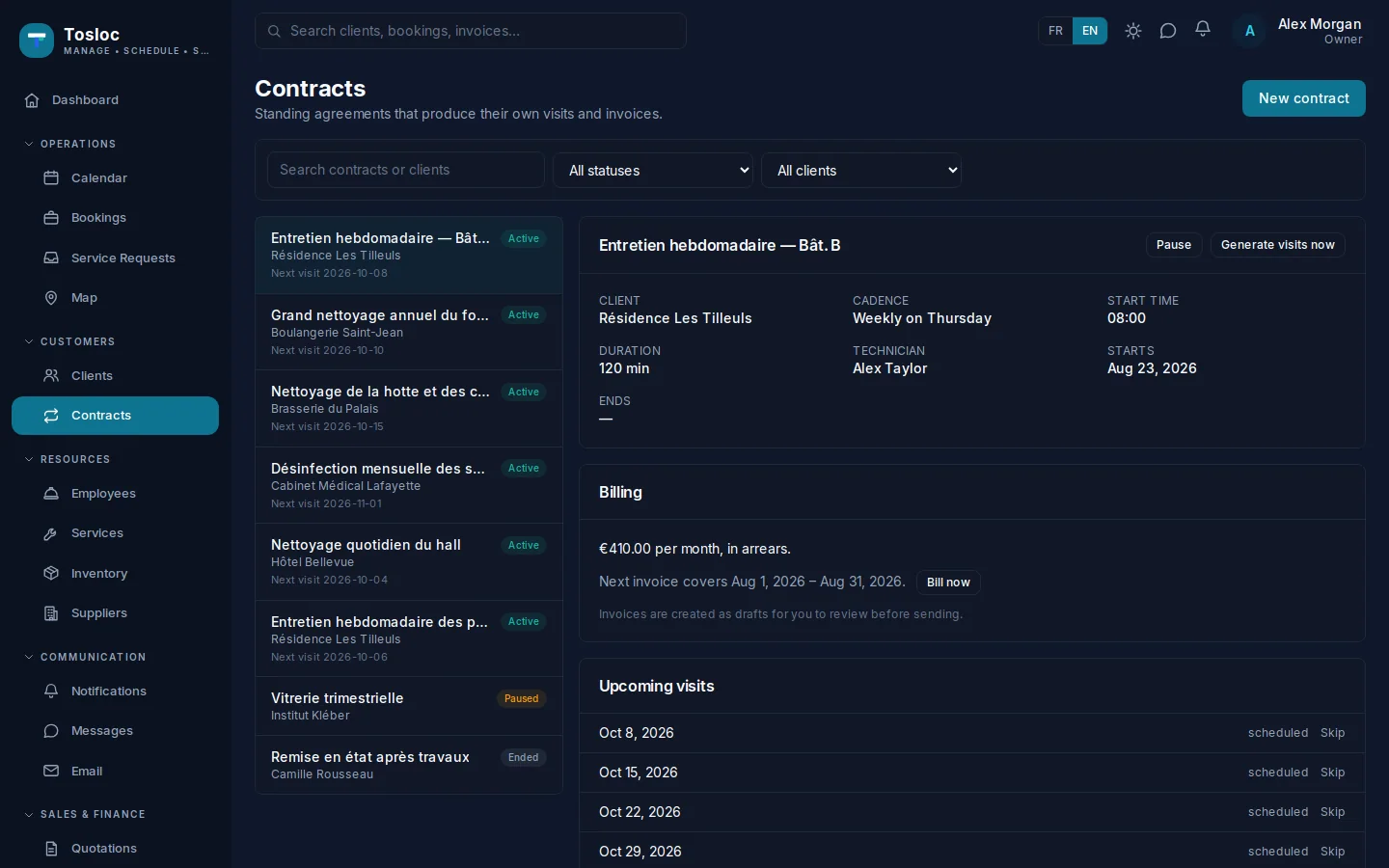1389x868 pixels.
Task: Open the Service Requests menu item
Action: click(x=115, y=258)
